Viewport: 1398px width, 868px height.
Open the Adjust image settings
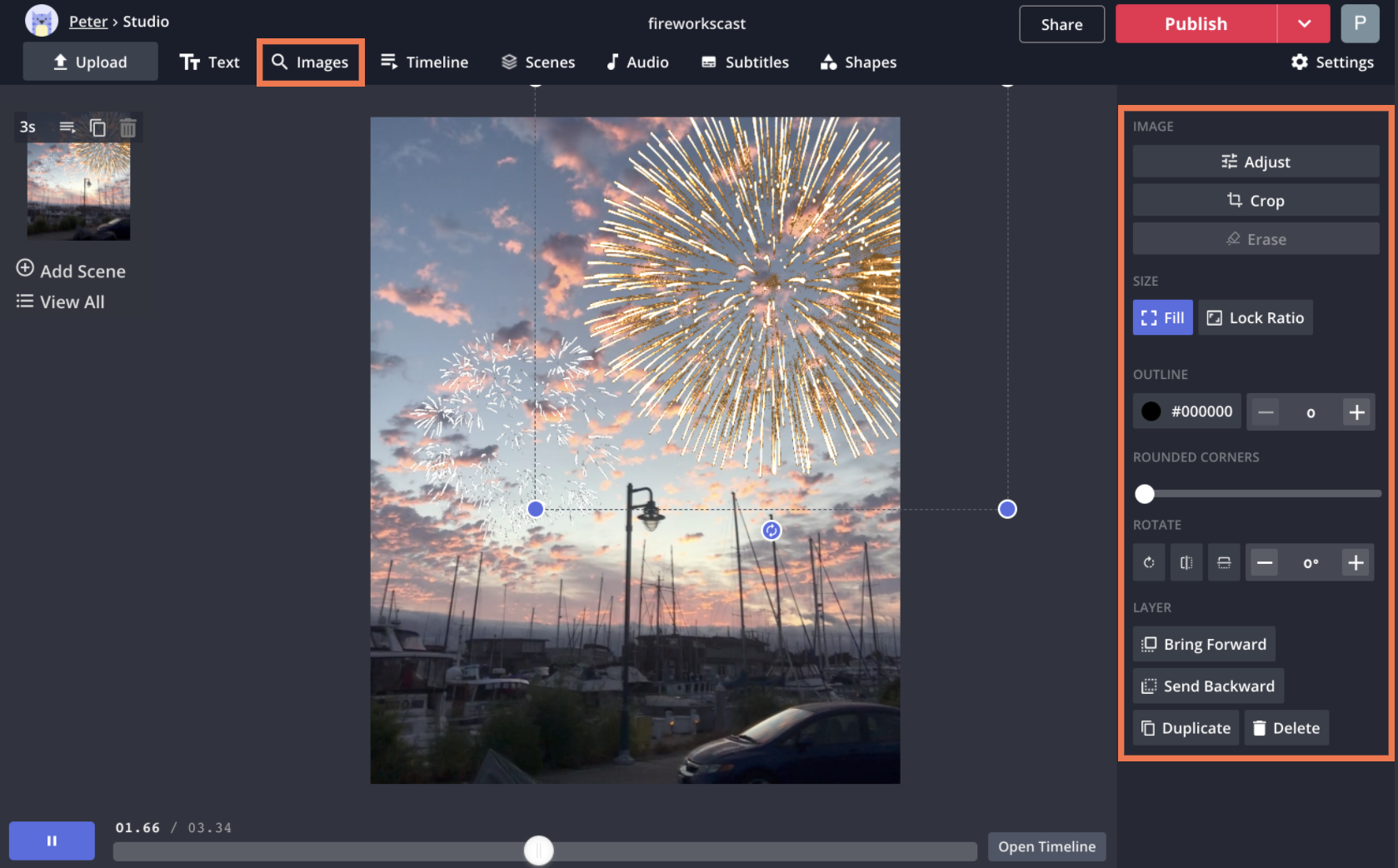pyautogui.click(x=1256, y=161)
